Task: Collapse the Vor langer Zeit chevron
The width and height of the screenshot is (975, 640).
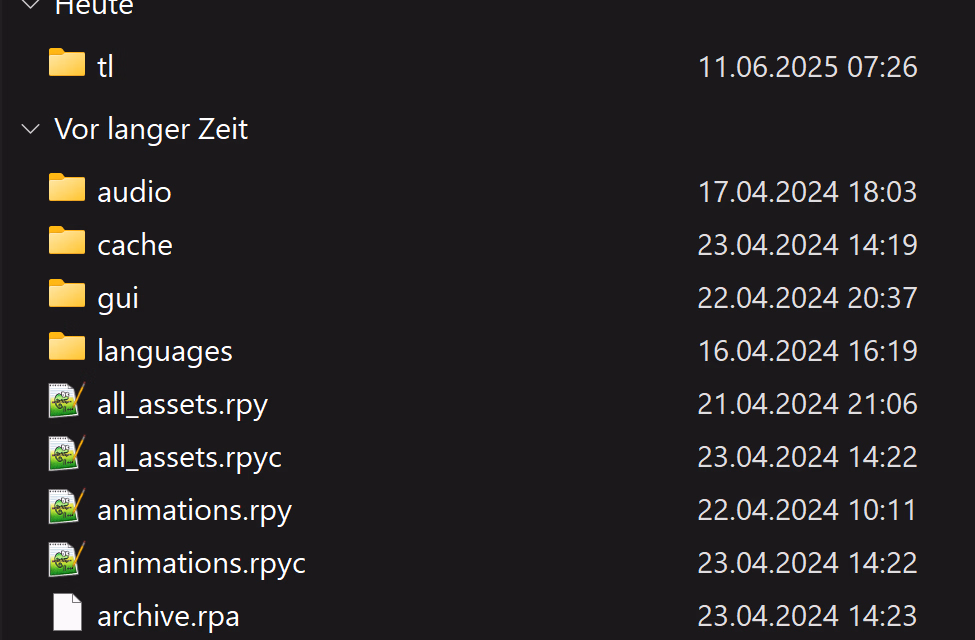Action: [x=30, y=129]
